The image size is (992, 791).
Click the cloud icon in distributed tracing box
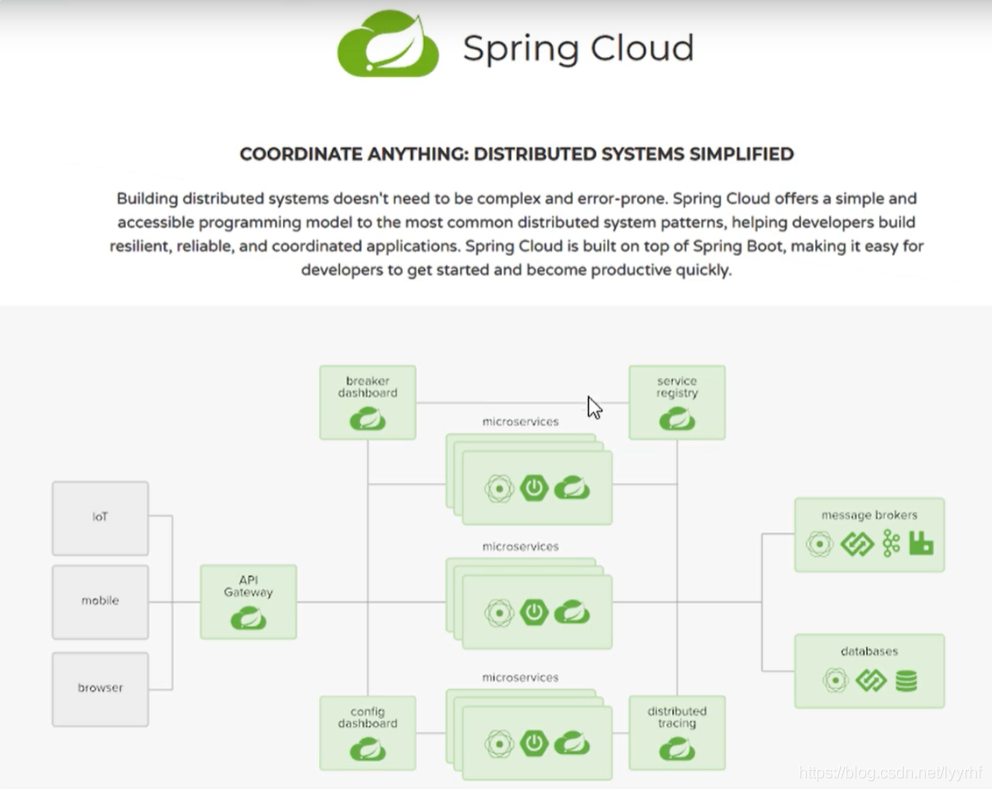(677, 749)
